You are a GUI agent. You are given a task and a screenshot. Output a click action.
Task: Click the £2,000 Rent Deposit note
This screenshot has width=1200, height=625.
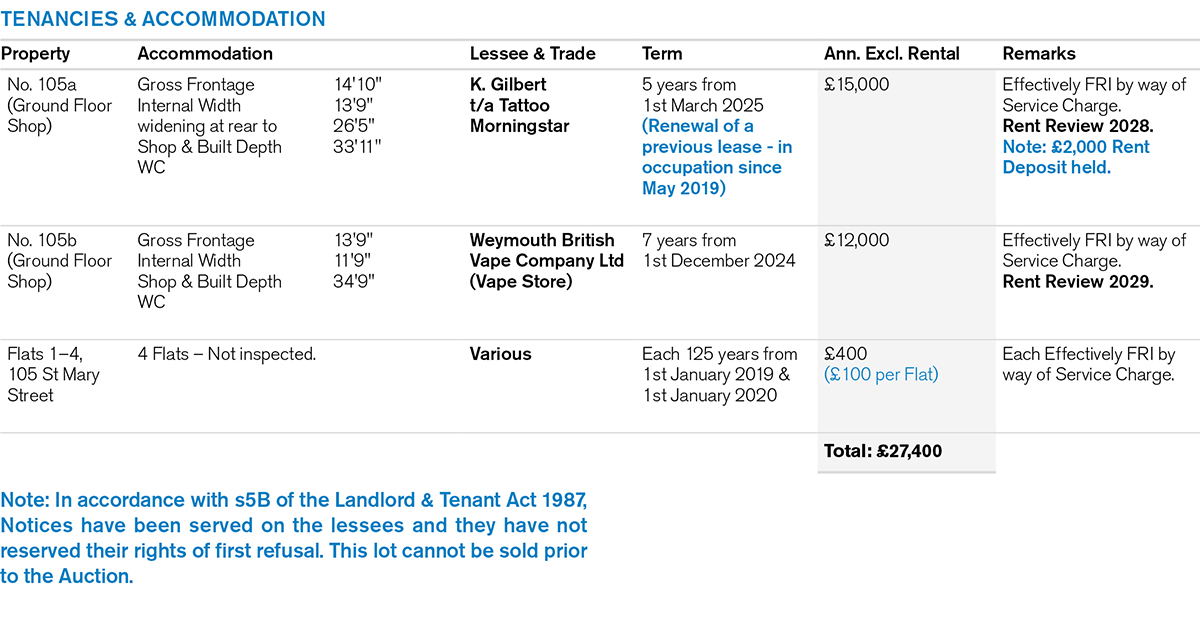click(1076, 157)
